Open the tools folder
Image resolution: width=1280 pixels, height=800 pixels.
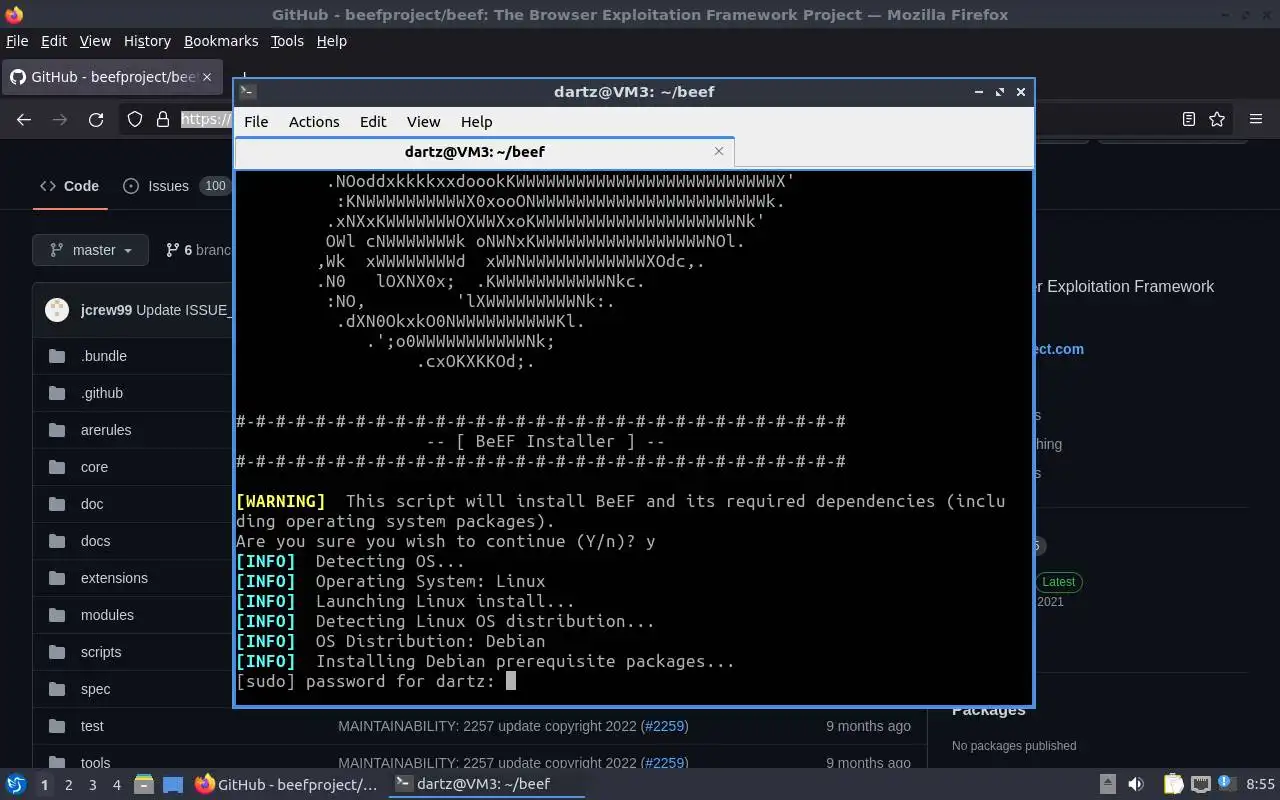(95, 763)
